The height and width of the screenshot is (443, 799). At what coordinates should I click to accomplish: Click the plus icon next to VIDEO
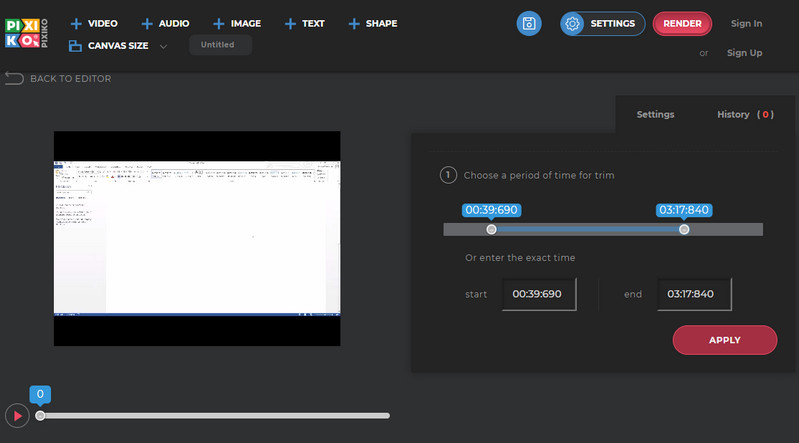tap(76, 23)
